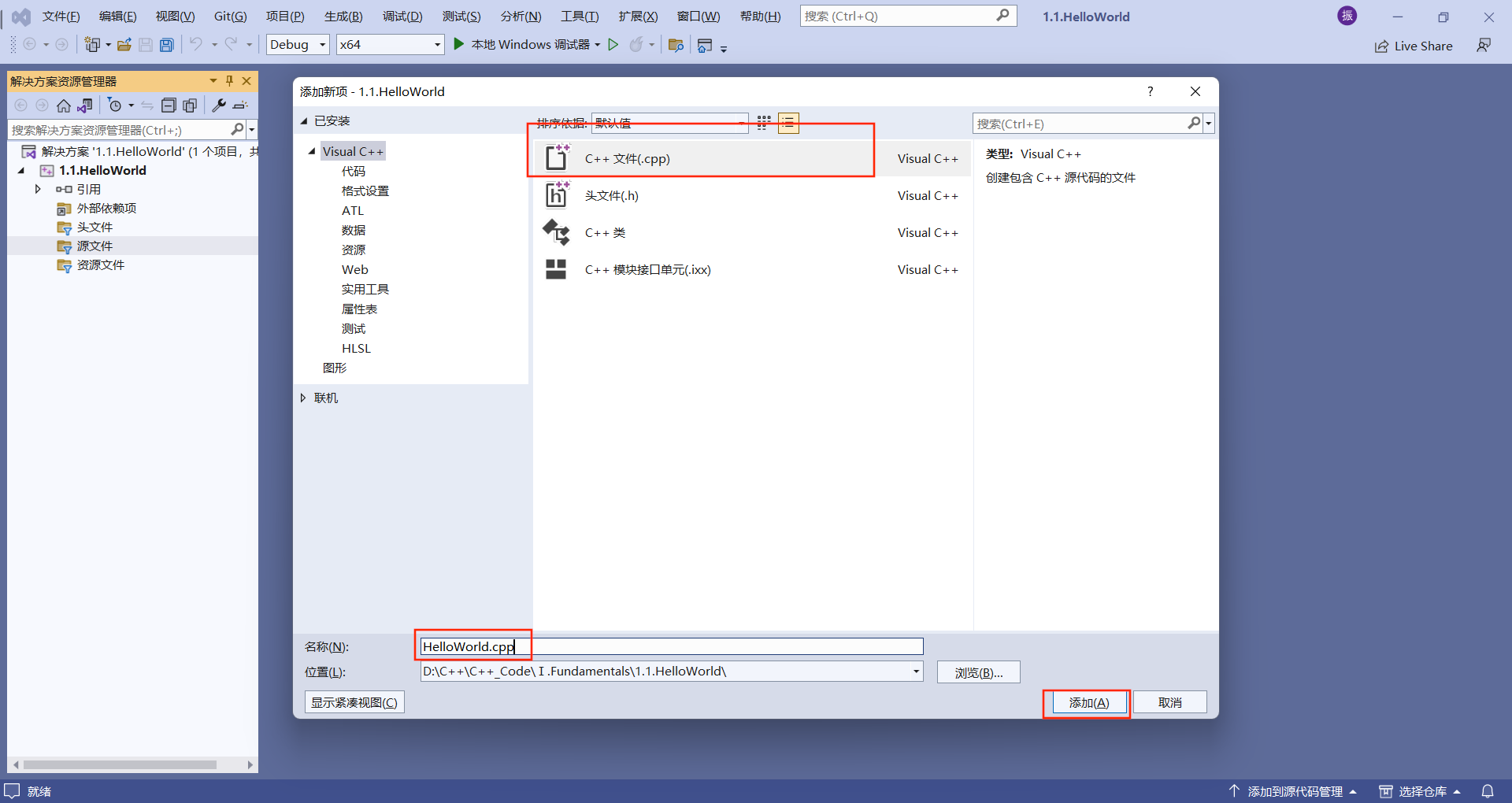Open the local Windows debugger dropdown arrow
1512x803 pixels.
coord(598,45)
